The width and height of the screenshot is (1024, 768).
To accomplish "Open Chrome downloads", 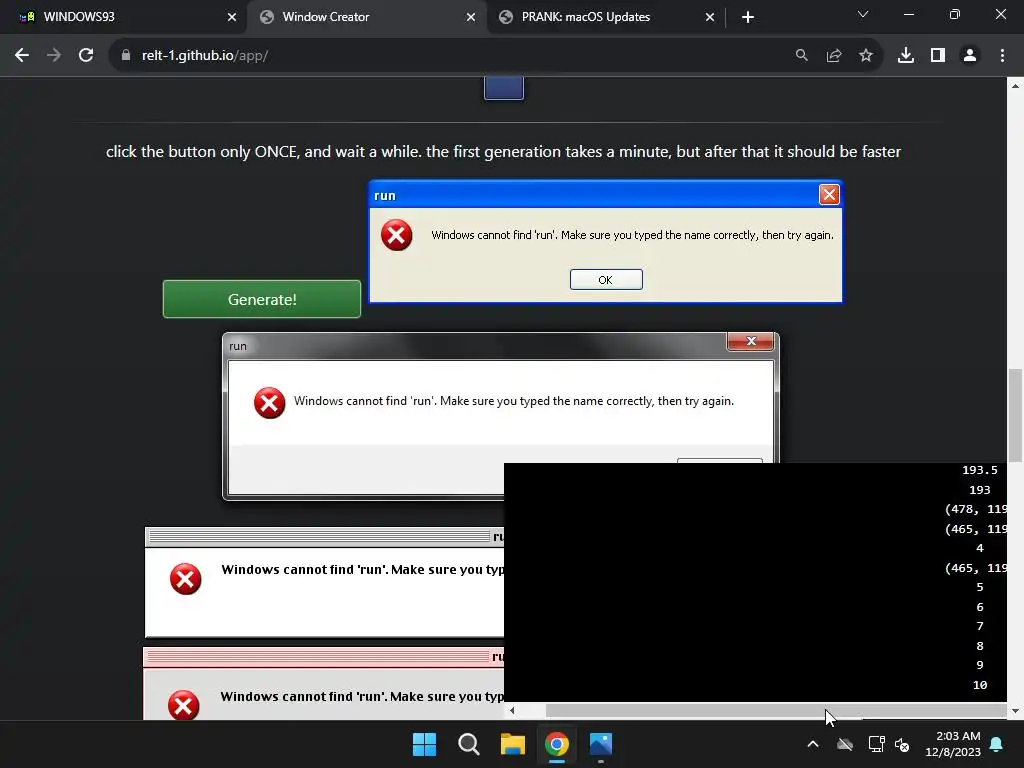I will tap(906, 56).
